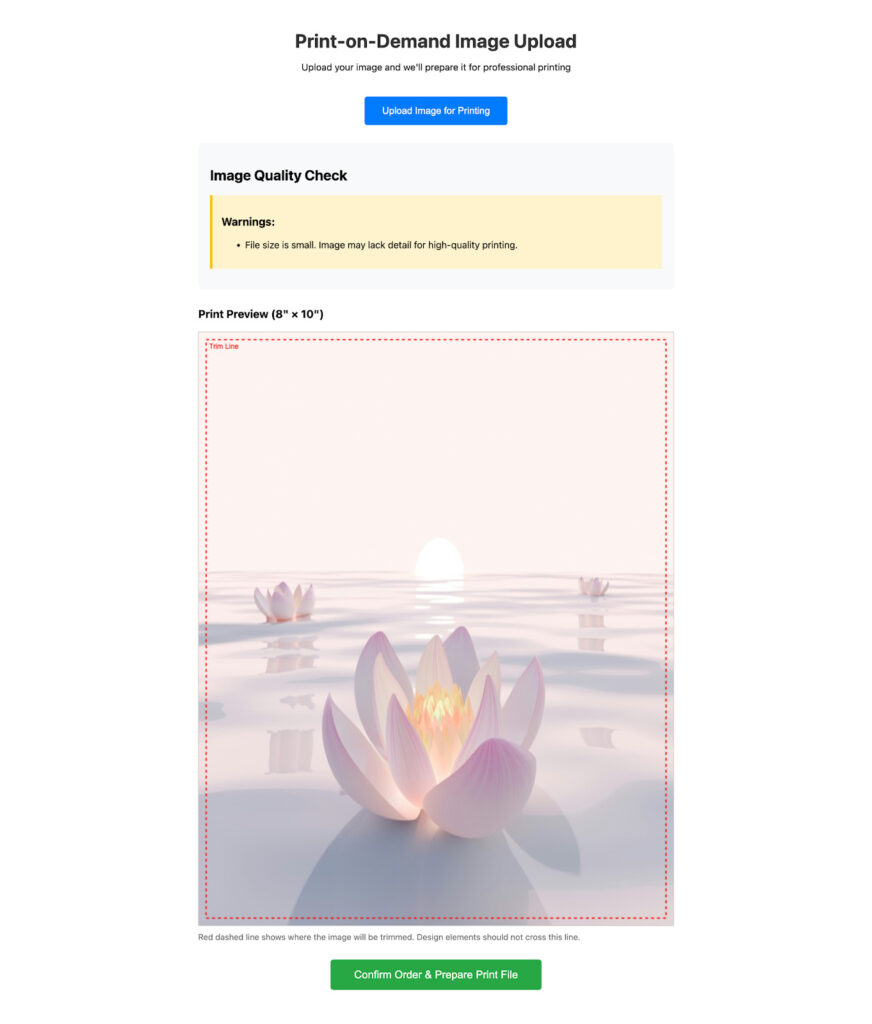The image size is (872, 1024).
Task: Click the file size is small warning
Action: point(381,245)
